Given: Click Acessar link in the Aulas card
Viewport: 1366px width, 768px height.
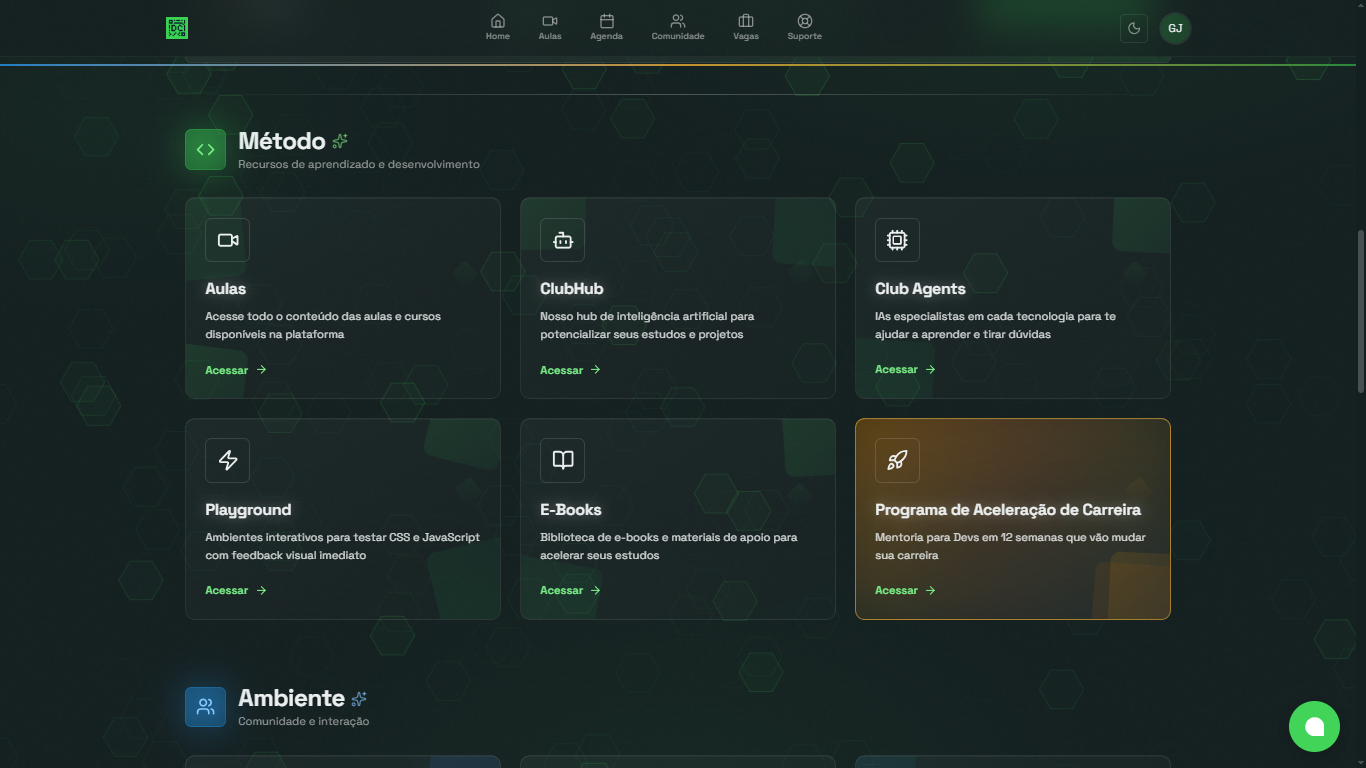Looking at the screenshot, I should 236,370.
